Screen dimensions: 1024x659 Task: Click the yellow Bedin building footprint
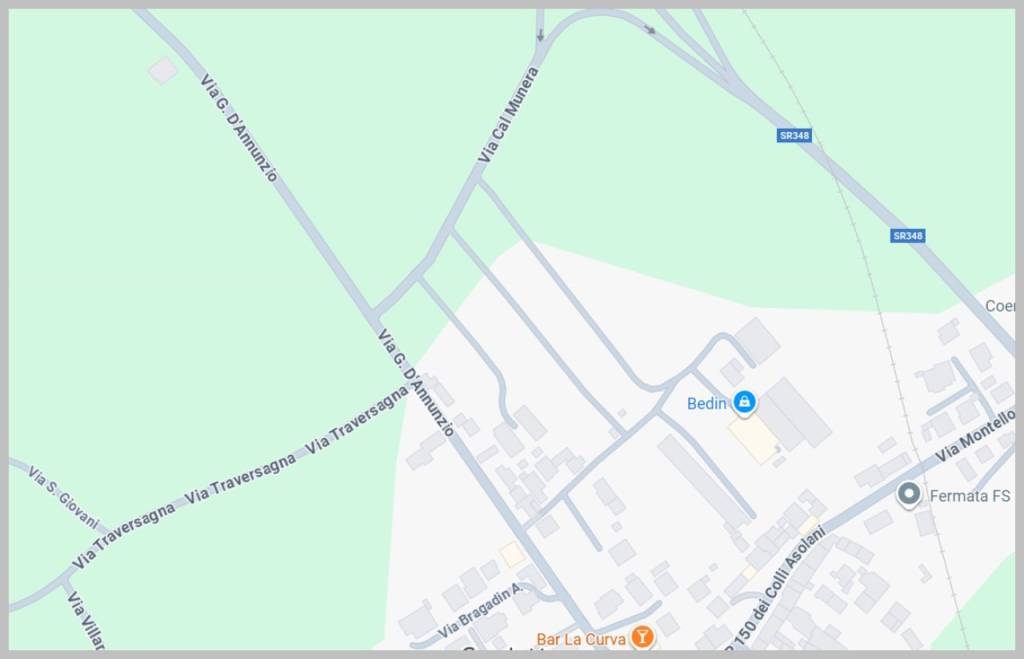754,438
